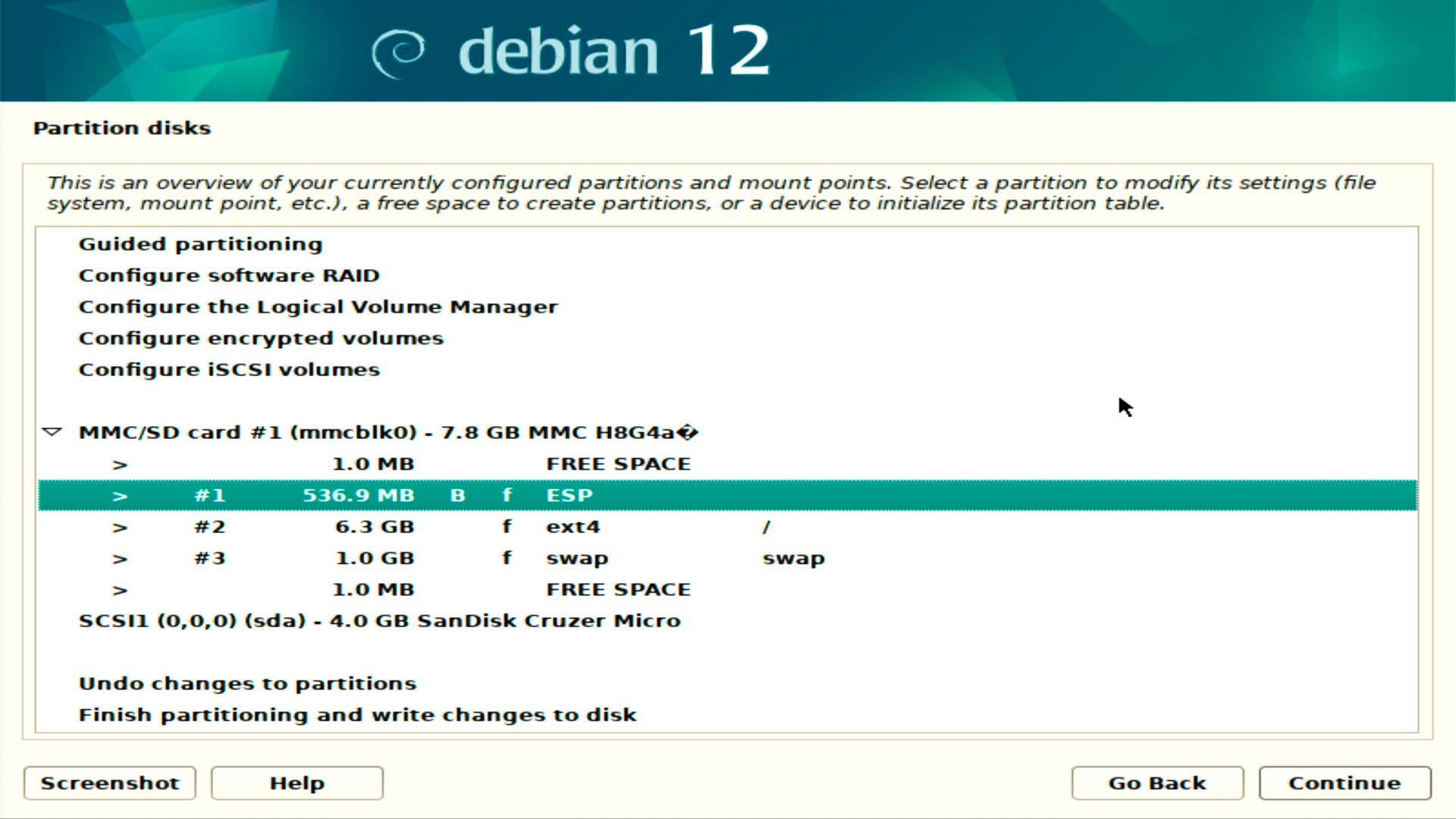Viewport: 1456px width, 819px height.
Task: Click the '/' mount point of partition #2
Action: click(766, 527)
